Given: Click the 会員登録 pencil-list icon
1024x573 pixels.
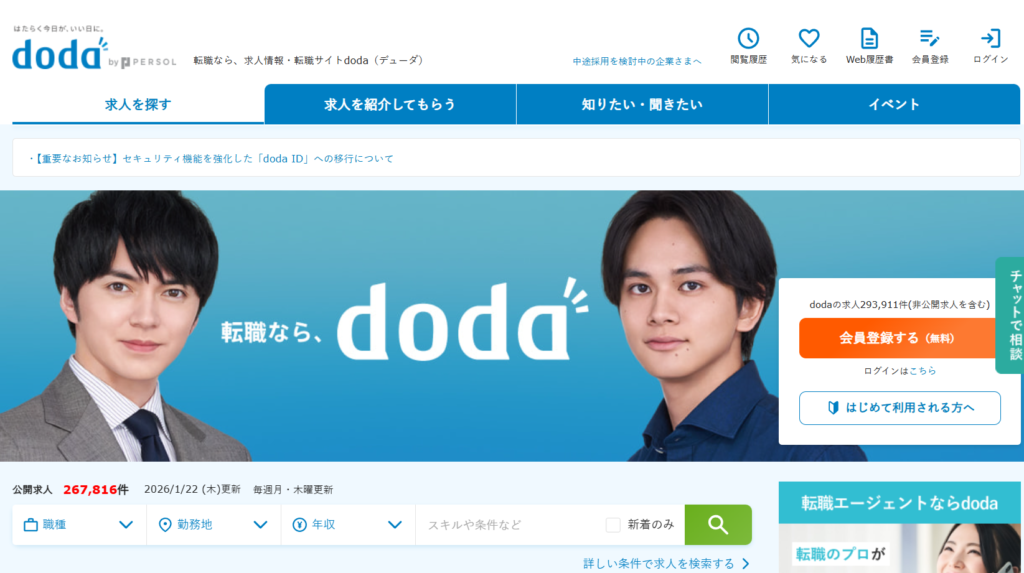Looking at the screenshot, I should click(929, 38).
